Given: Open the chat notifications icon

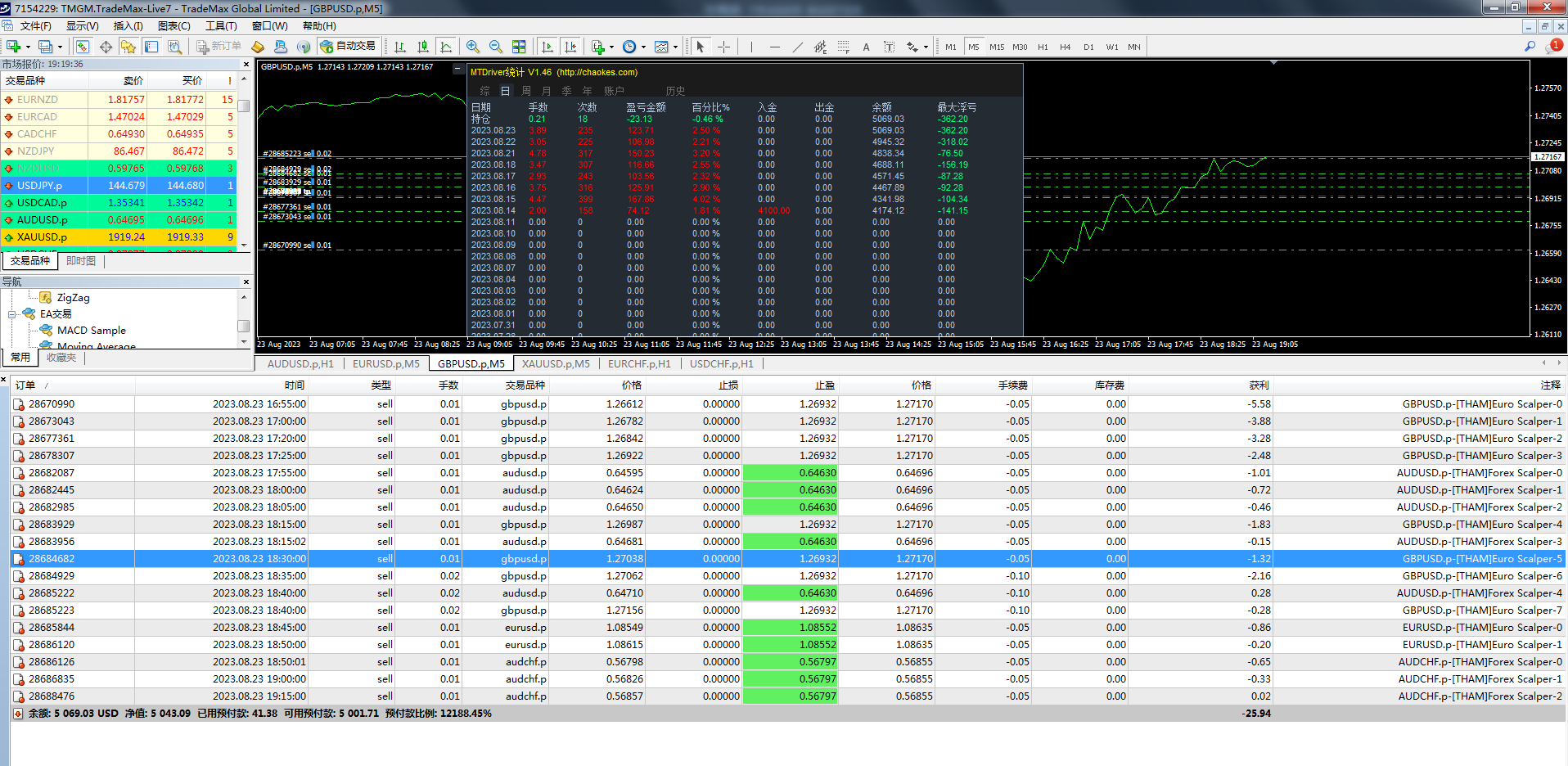Looking at the screenshot, I should click(x=1552, y=47).
